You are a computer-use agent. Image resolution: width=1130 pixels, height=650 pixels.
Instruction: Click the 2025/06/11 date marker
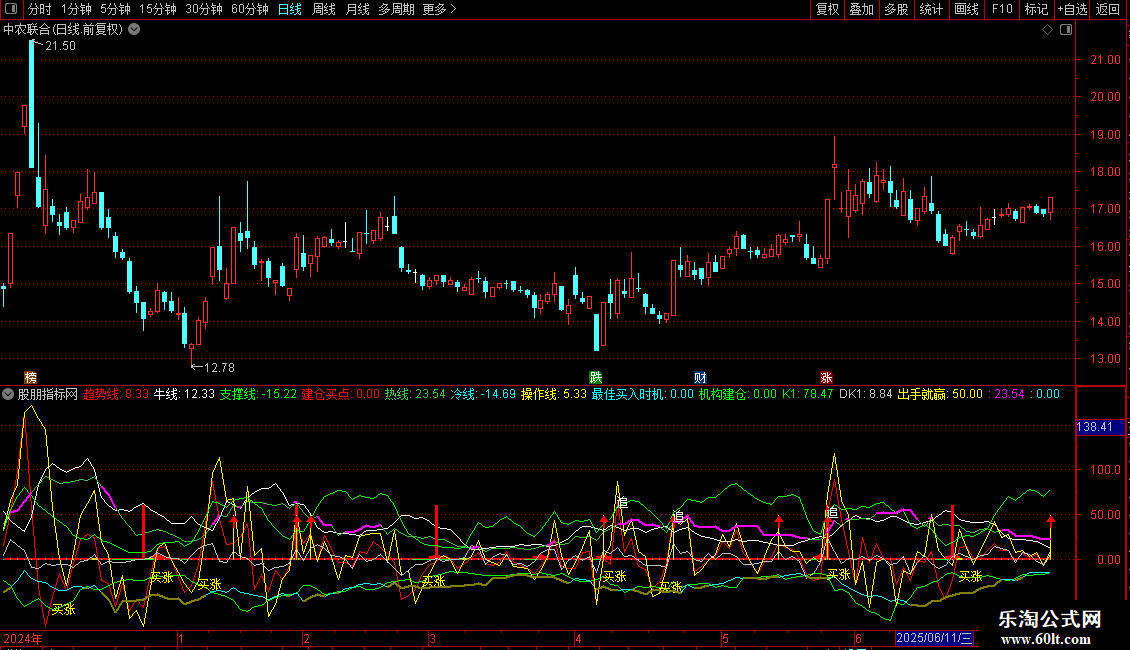coord(935,638)
